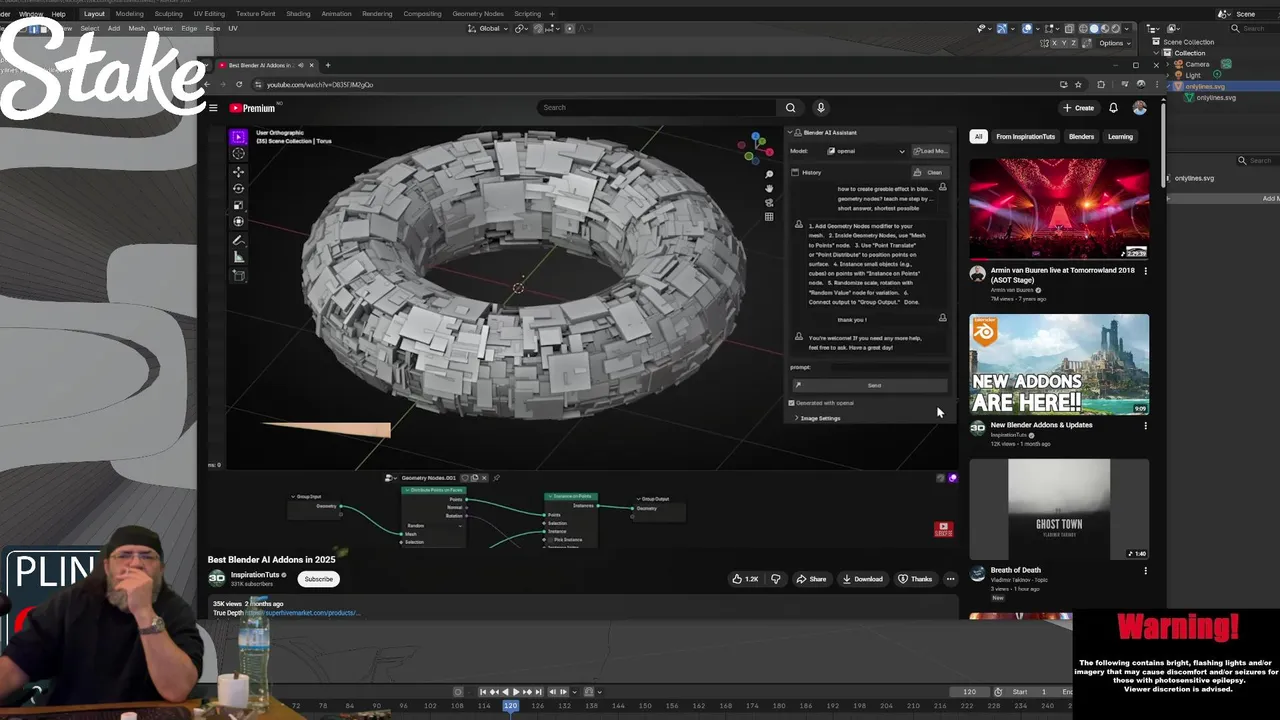This screenshot has height=720, width=1280.
Task: Jump to the timeline end frame
Action: click(x=538, y=691)
